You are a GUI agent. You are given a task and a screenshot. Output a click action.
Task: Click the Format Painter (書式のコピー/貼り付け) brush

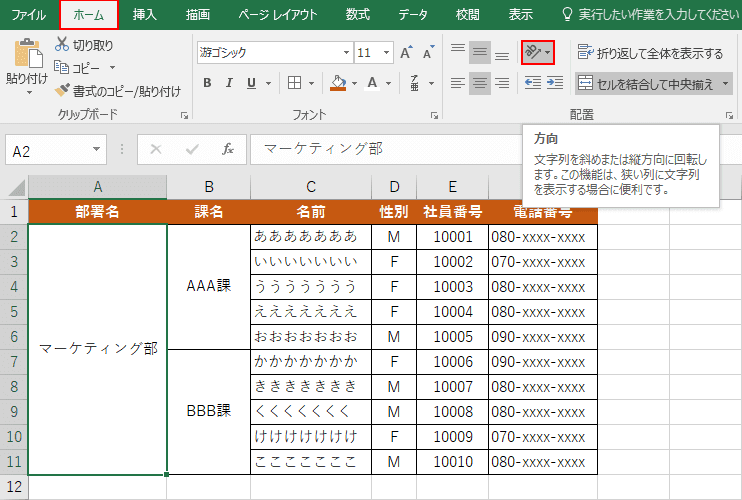(62, 90)
